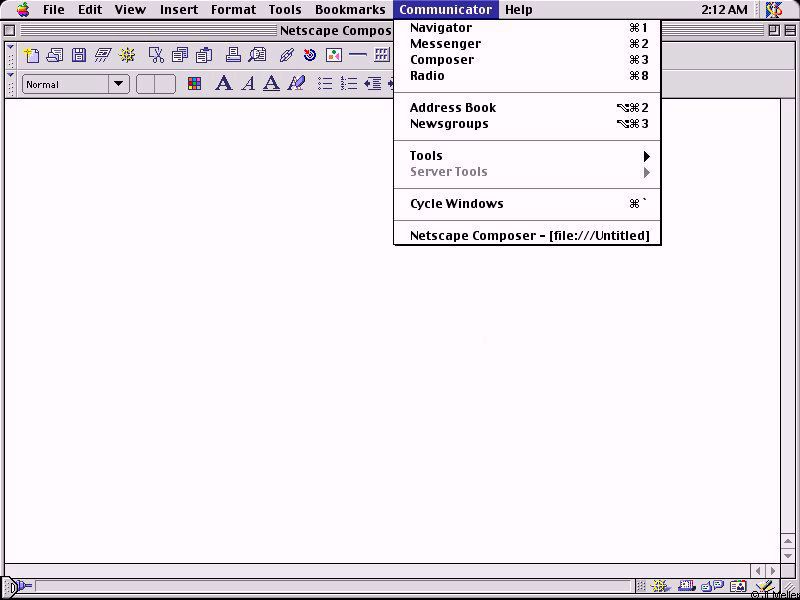
Task: Select Netscape Composer Untitled window entry
Action: [x=529, y=236]
